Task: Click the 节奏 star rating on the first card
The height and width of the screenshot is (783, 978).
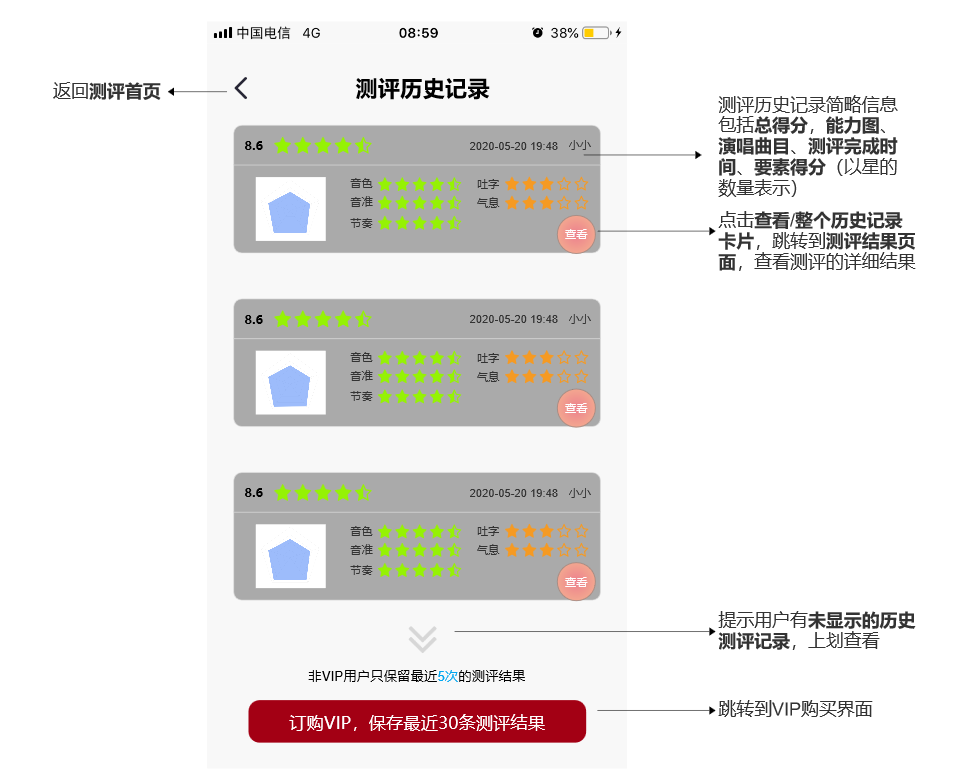Action: (x=420, y=223)
